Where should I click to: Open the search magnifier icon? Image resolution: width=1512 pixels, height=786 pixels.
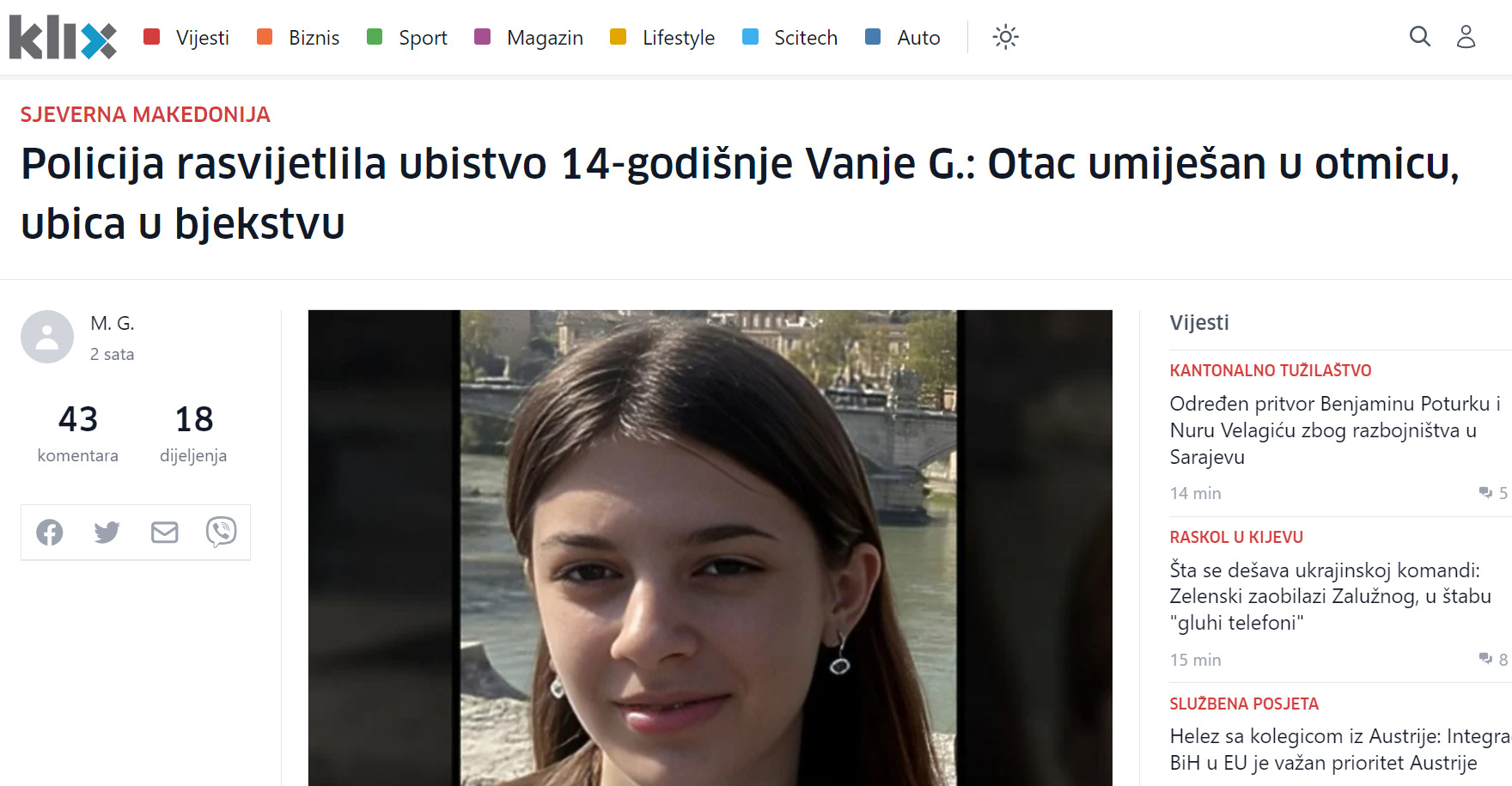1420,36
